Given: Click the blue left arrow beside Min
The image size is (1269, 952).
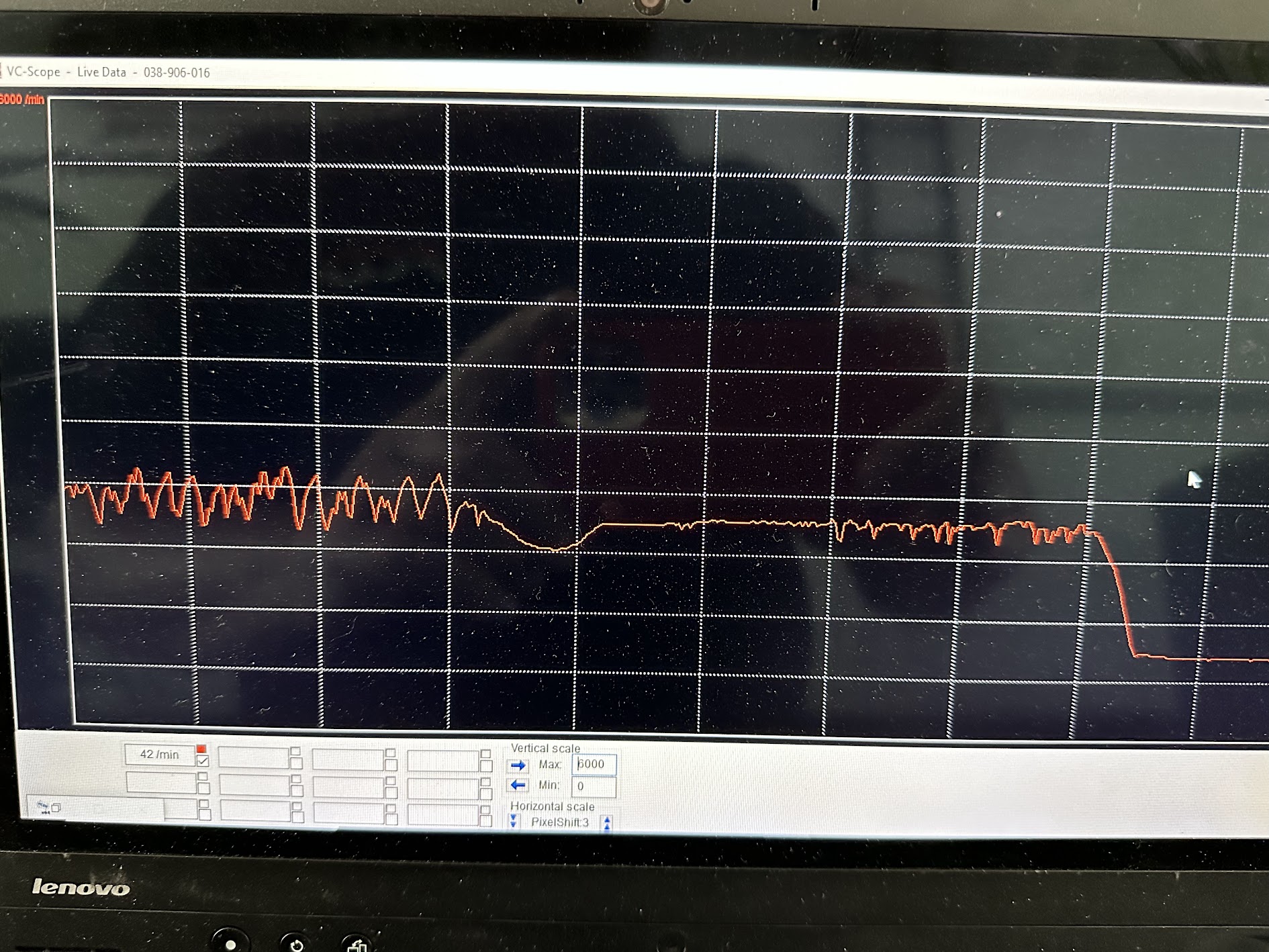Looking at the screenshot, I should pos(518,785).
